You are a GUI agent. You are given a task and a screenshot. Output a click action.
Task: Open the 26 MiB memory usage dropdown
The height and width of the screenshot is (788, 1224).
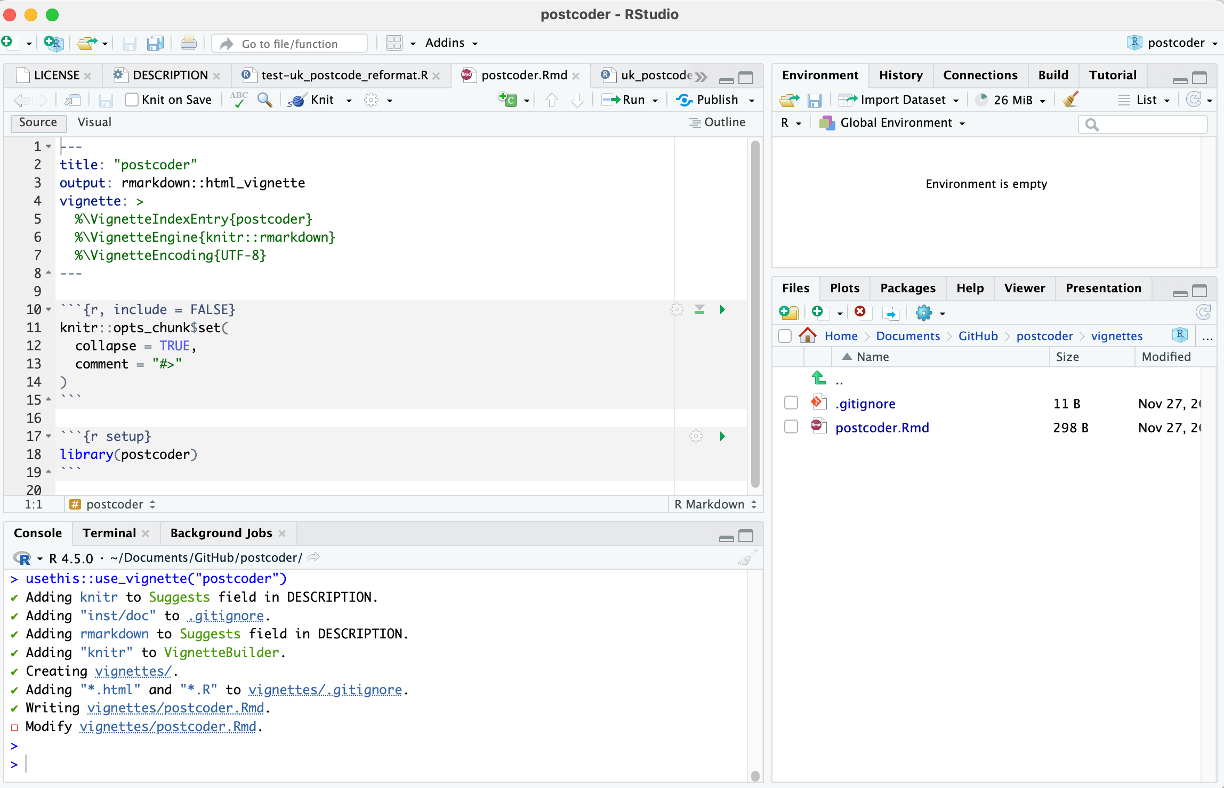tap(1011, 100)
